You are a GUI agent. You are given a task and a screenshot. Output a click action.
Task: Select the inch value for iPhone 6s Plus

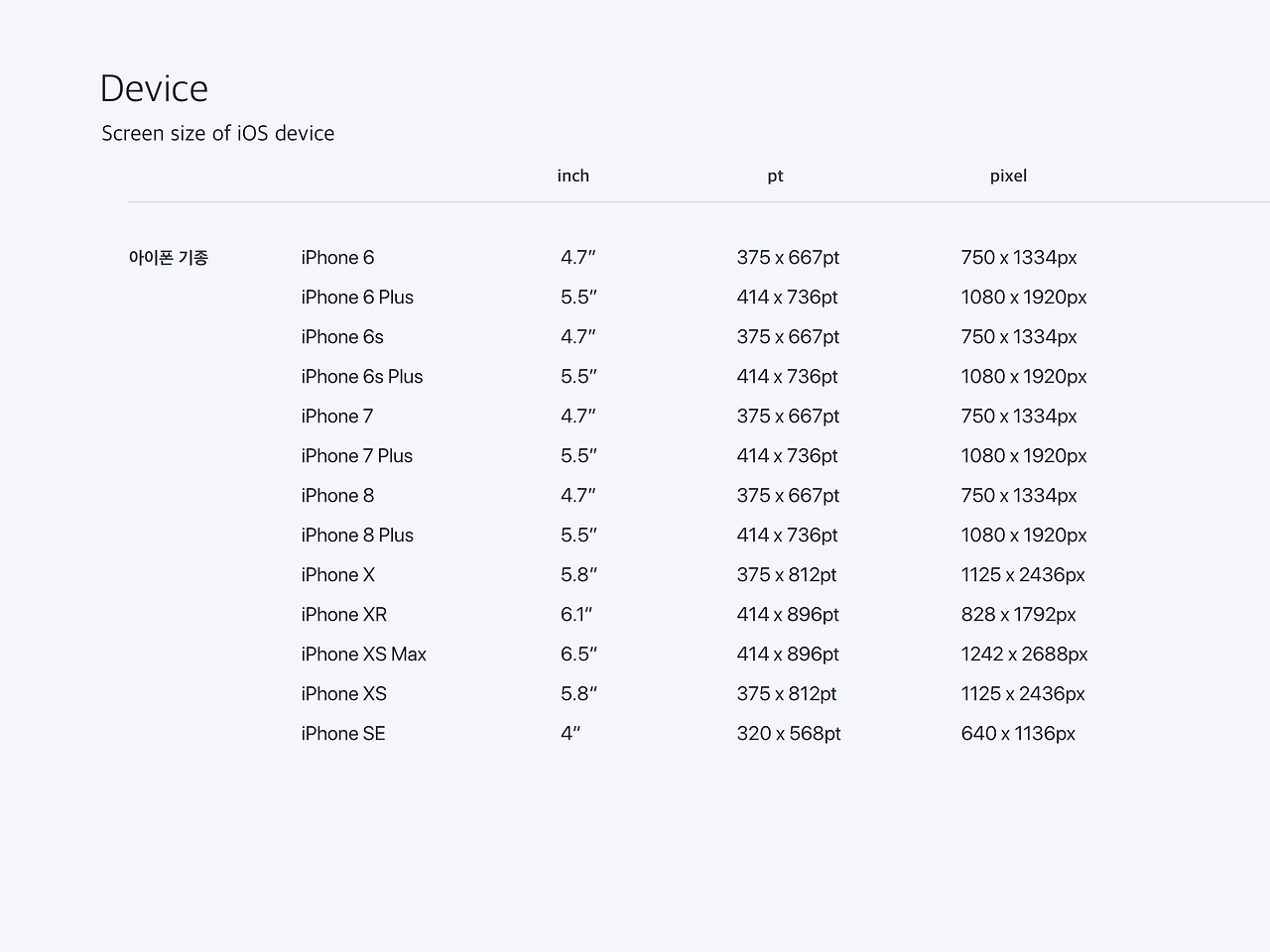click(x=578, y=377)
